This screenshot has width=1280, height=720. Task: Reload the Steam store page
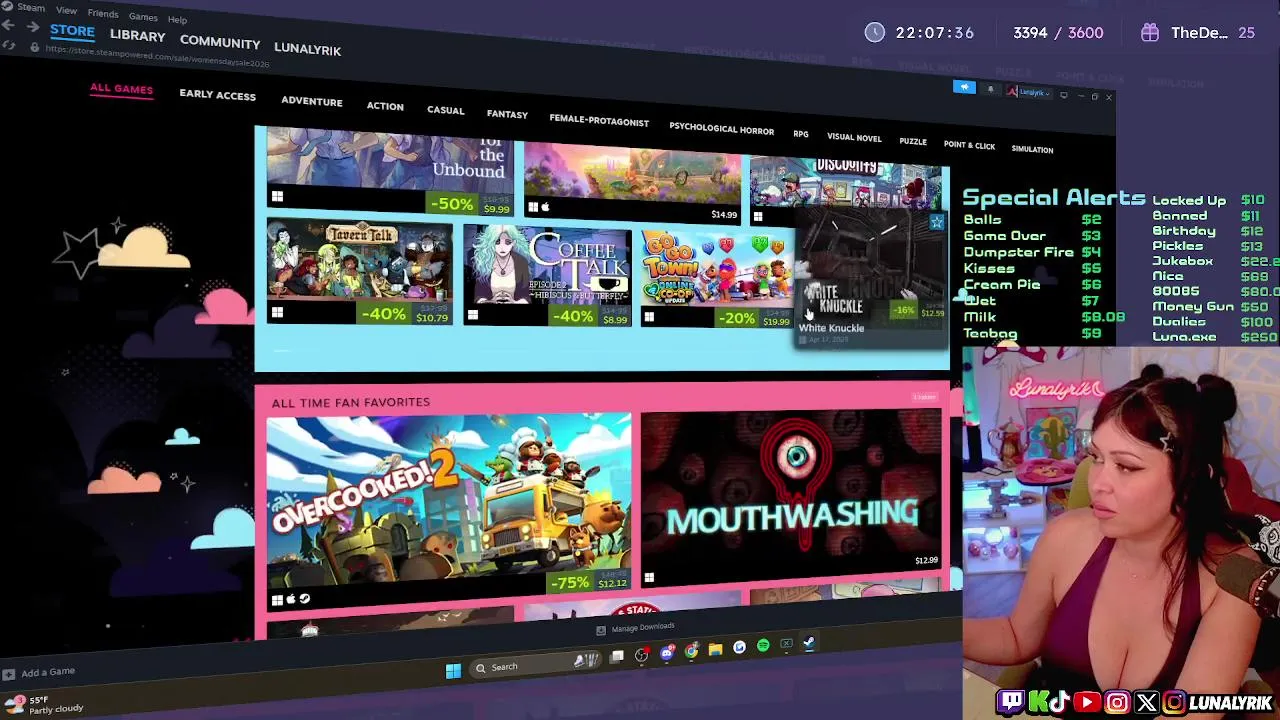pyautogui.click(x=10, y=46)
